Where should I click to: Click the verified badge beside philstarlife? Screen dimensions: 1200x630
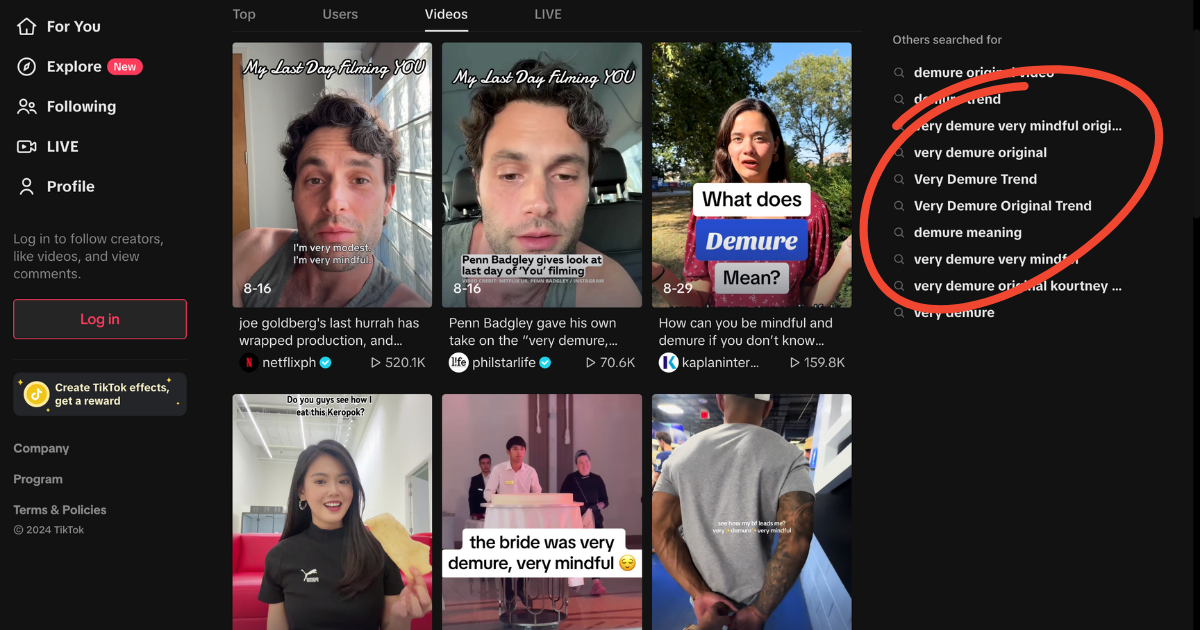[545, 362]
